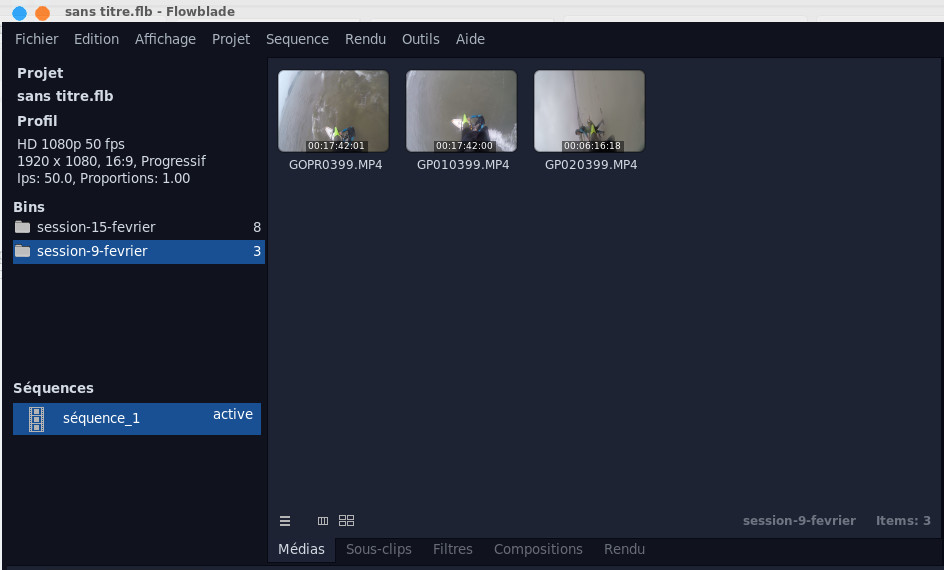Open the Affichage menu
The height and width of the screenshot is (570, 944).
point(165,39)
